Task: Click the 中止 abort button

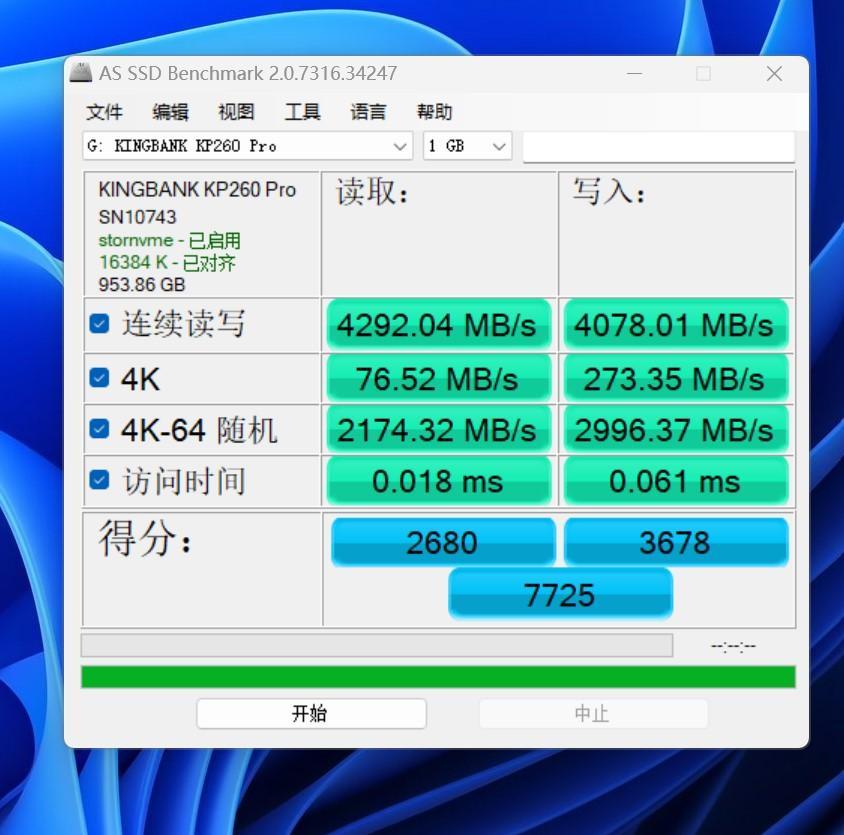Action: [x=593, y=713]
